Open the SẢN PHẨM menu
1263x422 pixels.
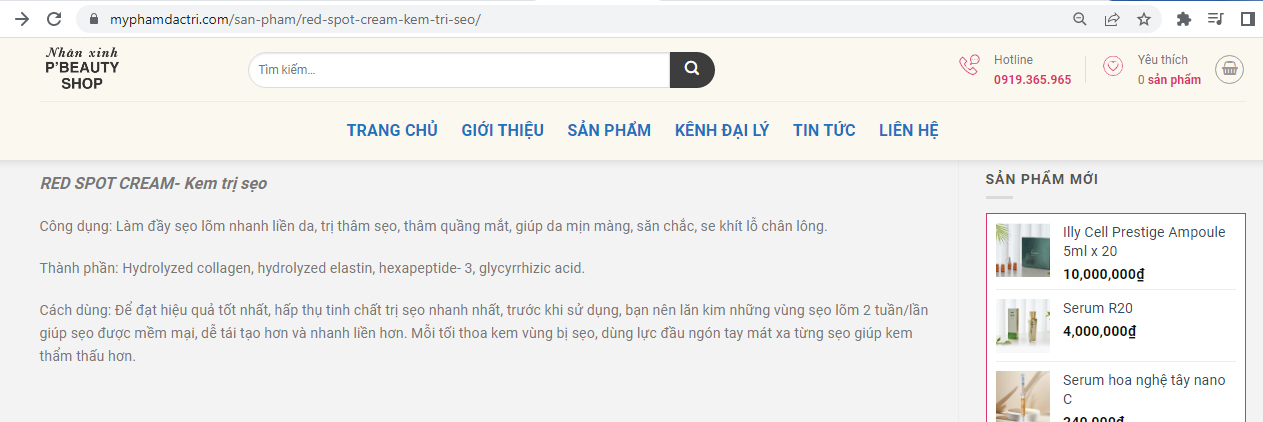609,130
